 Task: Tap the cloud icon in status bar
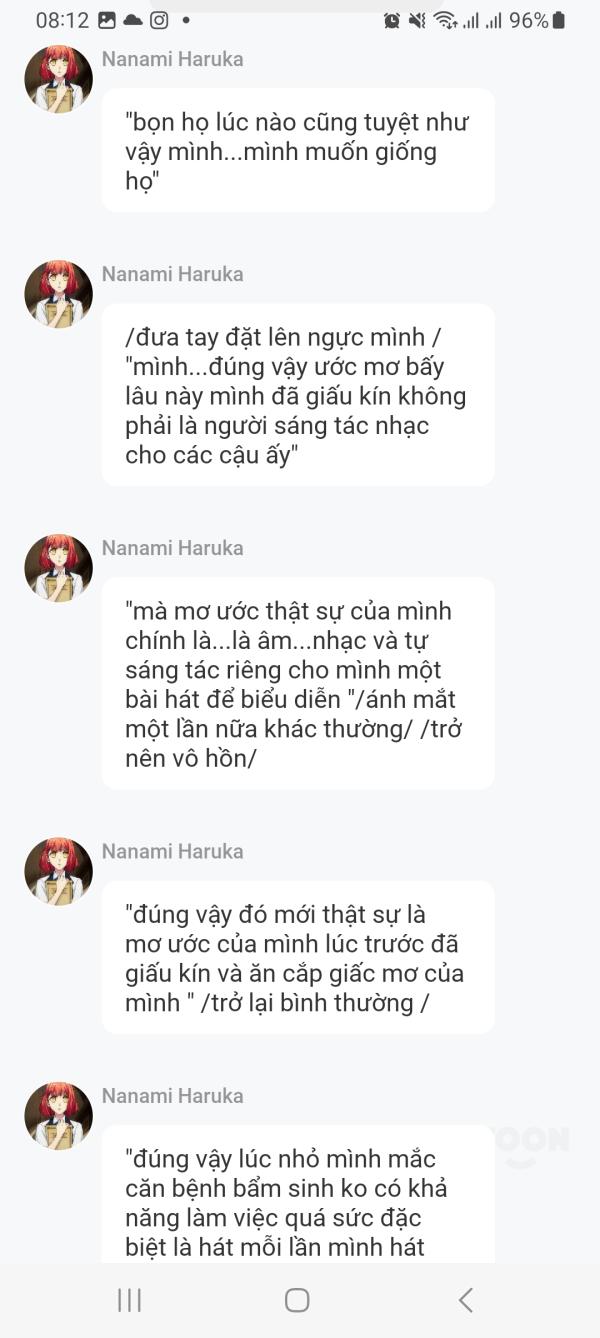click(x=133, y=20)
